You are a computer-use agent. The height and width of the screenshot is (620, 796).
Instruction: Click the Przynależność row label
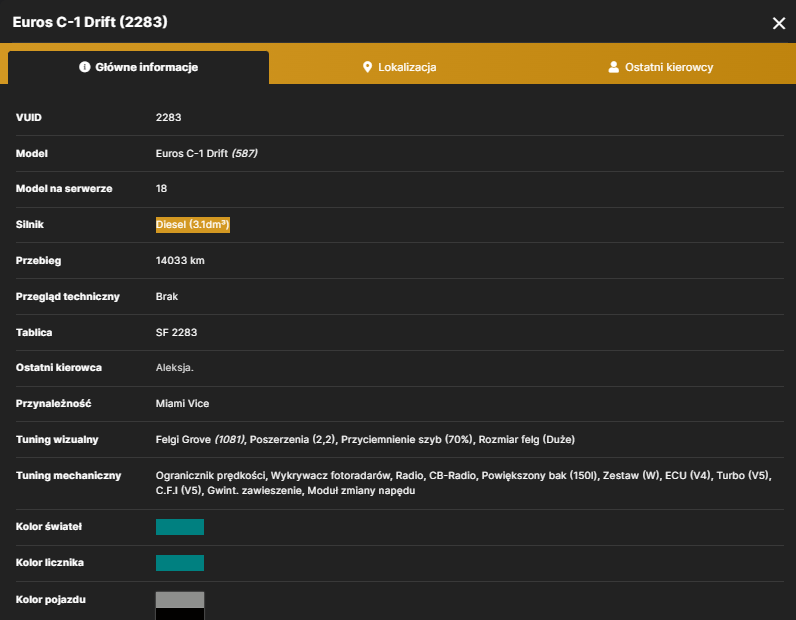[53, 404]
